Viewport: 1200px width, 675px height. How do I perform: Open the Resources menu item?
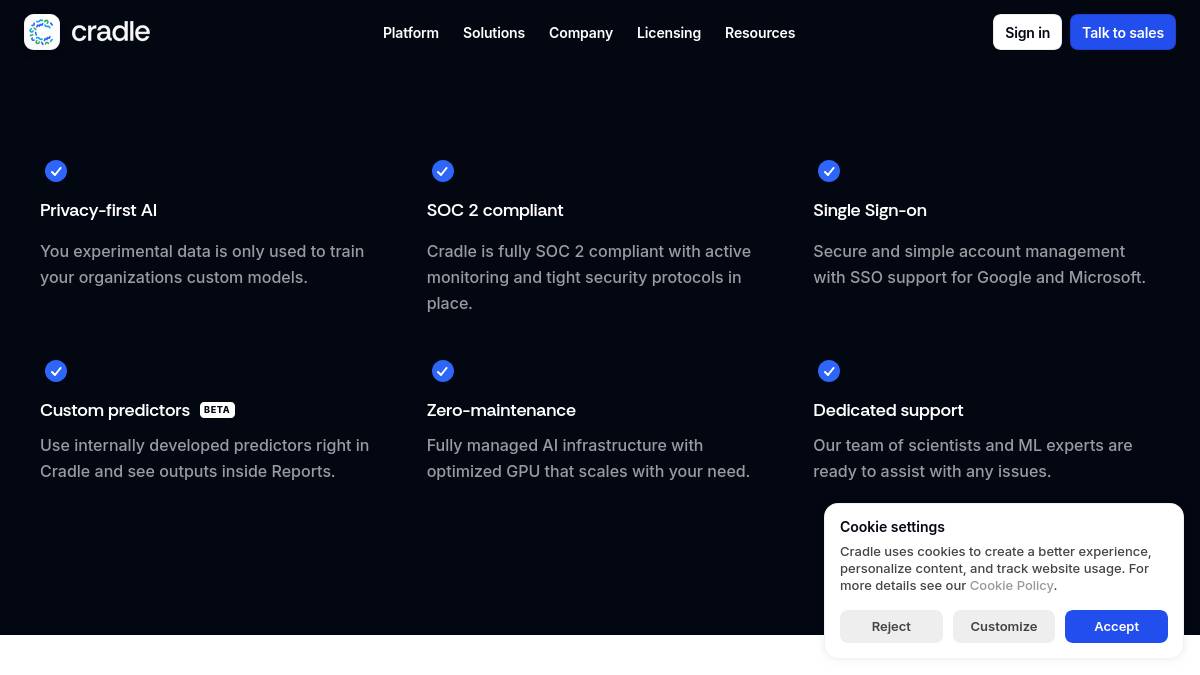(x=759, y=33)
